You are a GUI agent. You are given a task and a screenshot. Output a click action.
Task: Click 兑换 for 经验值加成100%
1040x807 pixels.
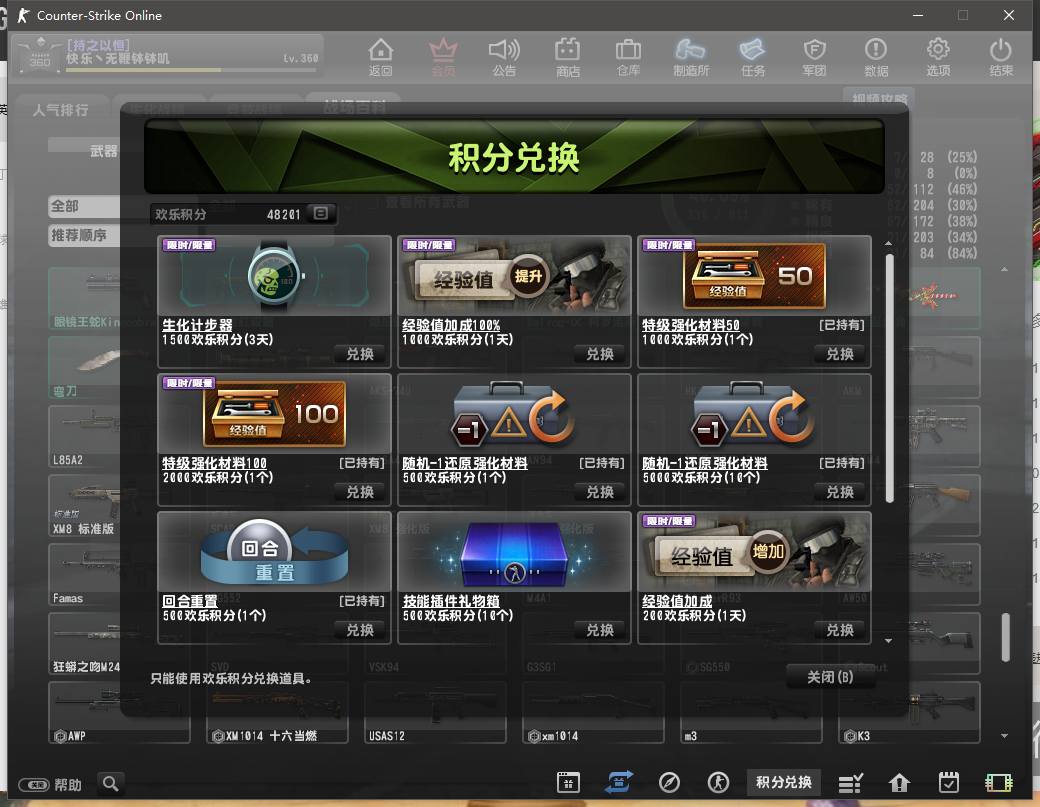tap(600, 354)
